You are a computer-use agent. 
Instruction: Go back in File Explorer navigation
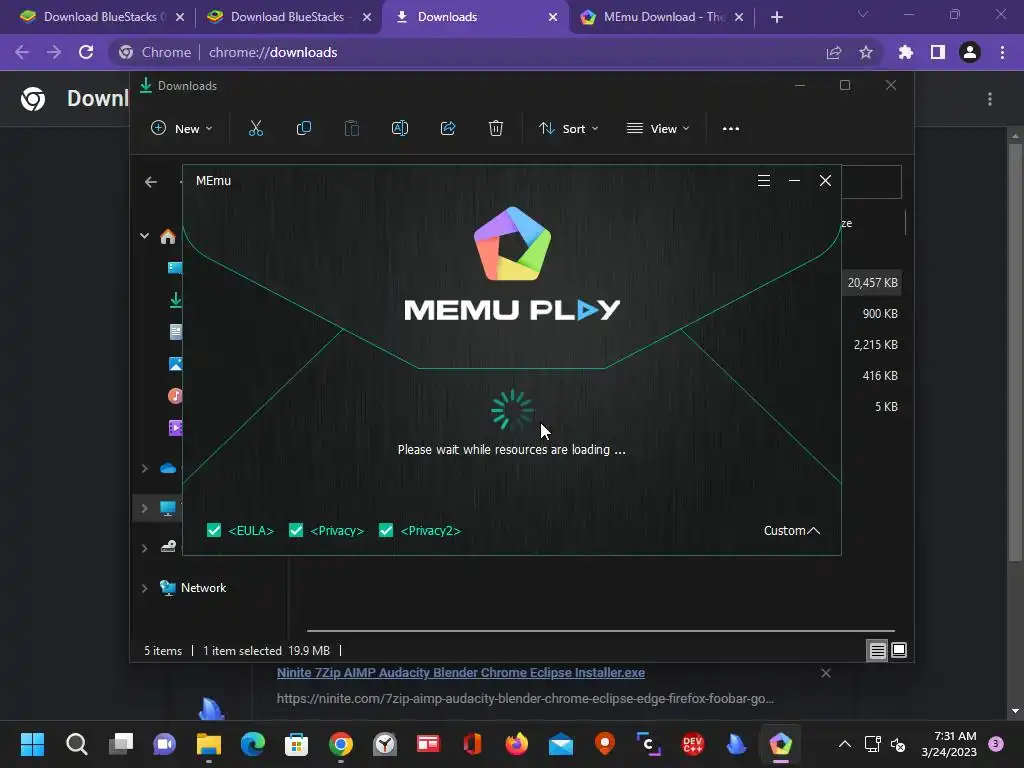pos(151,182)
